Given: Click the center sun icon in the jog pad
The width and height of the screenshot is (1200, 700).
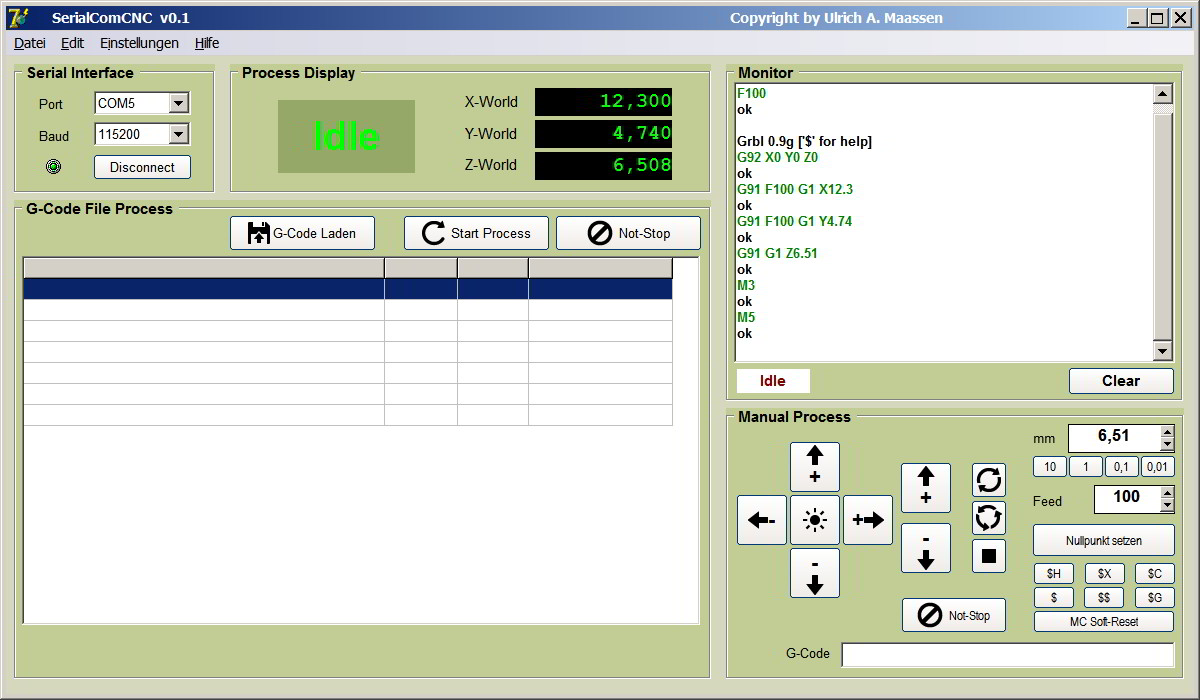Looking at the screenshot, I should coord(815,520).
